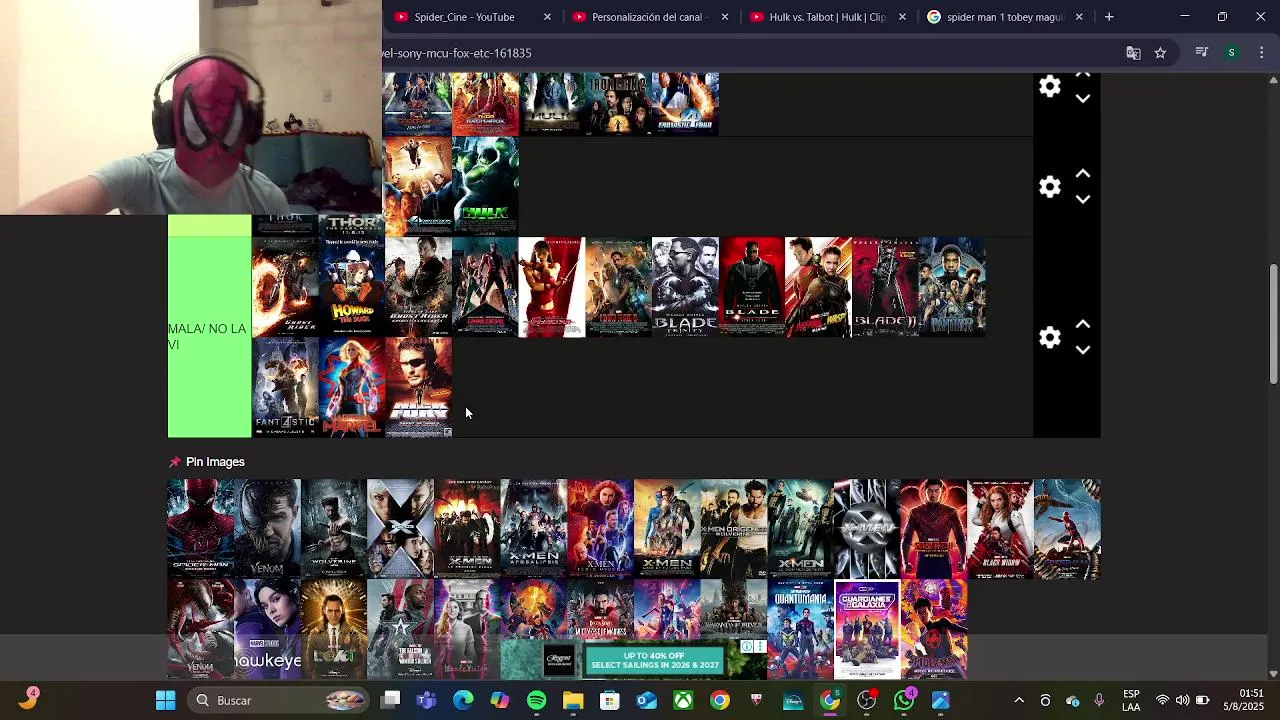Viewport: 1280px width, 720px height.
Task: Move Hulk poster tier row up
Action: coord(1083,174)
